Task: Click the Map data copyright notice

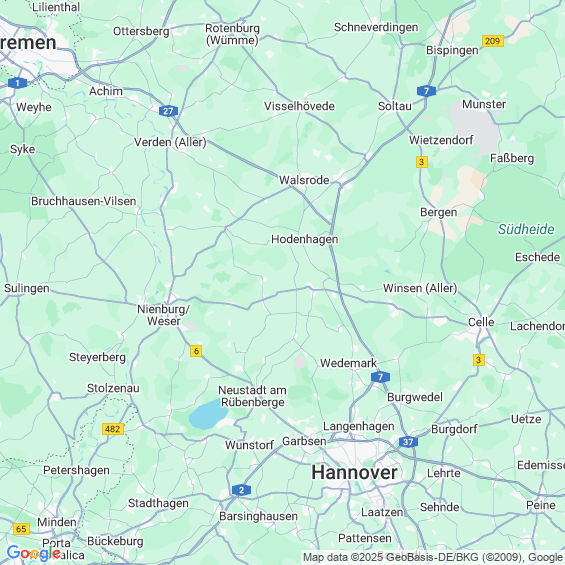Action: [x=433, y=557]
